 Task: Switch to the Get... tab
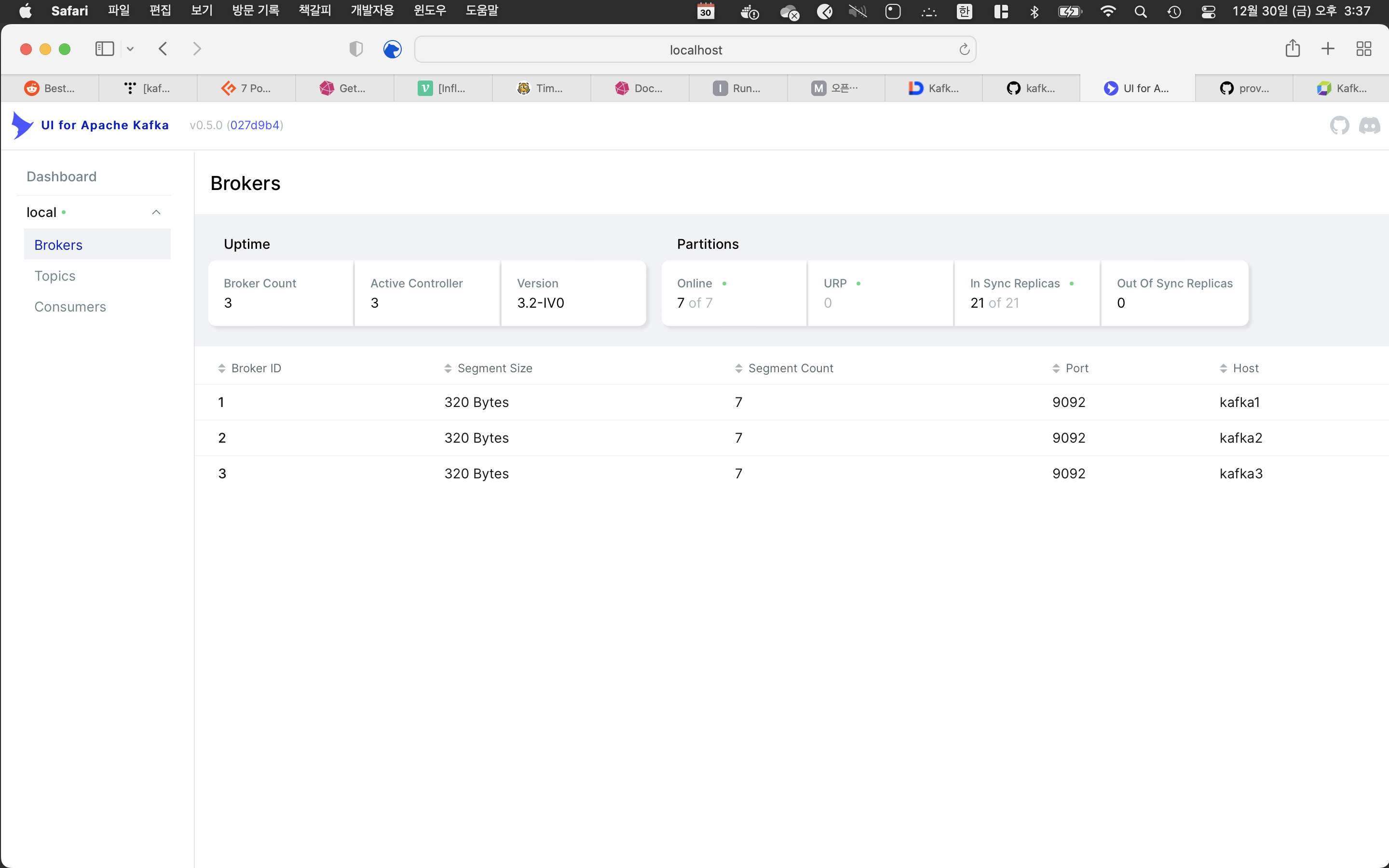[x=344, y=88]
